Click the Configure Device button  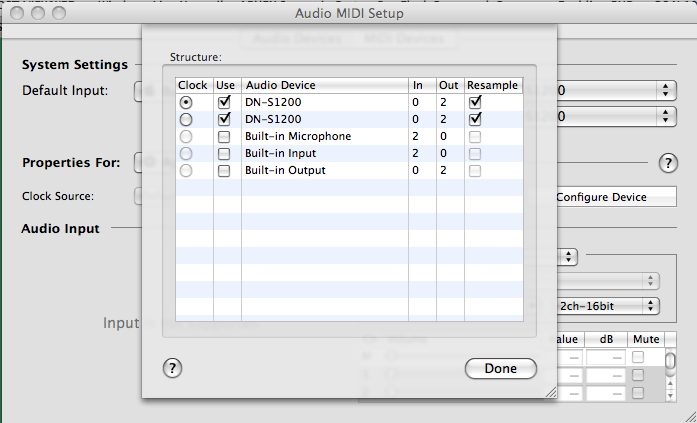[x=616, y=197]
